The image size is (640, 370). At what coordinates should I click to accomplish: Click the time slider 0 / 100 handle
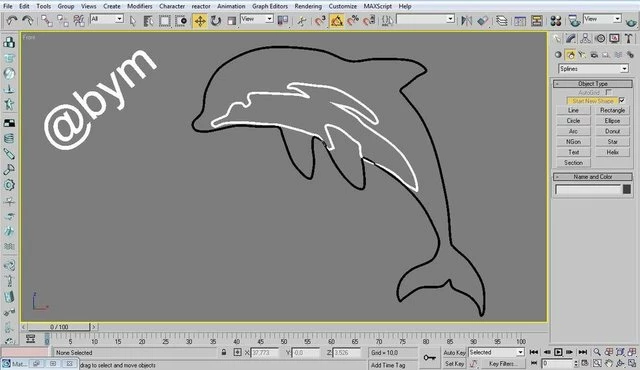[59, 327]
